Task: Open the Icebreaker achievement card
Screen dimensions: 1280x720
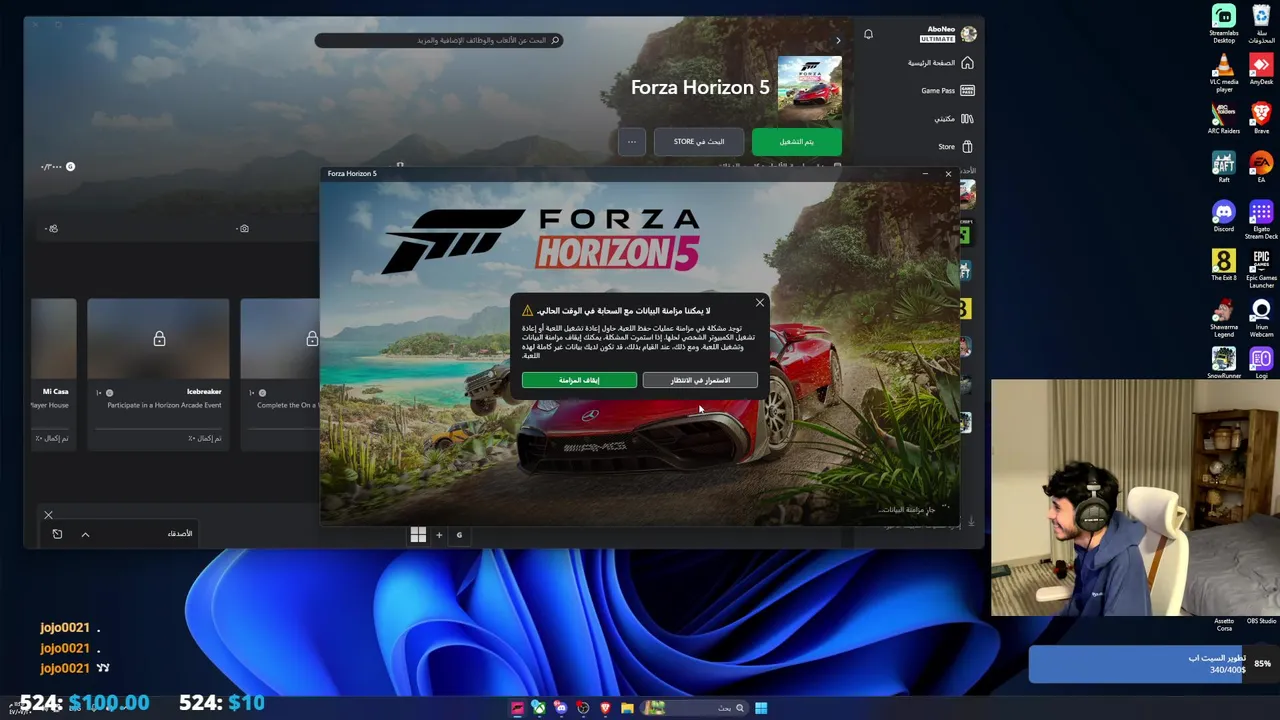Action: [x=158, y=374]
